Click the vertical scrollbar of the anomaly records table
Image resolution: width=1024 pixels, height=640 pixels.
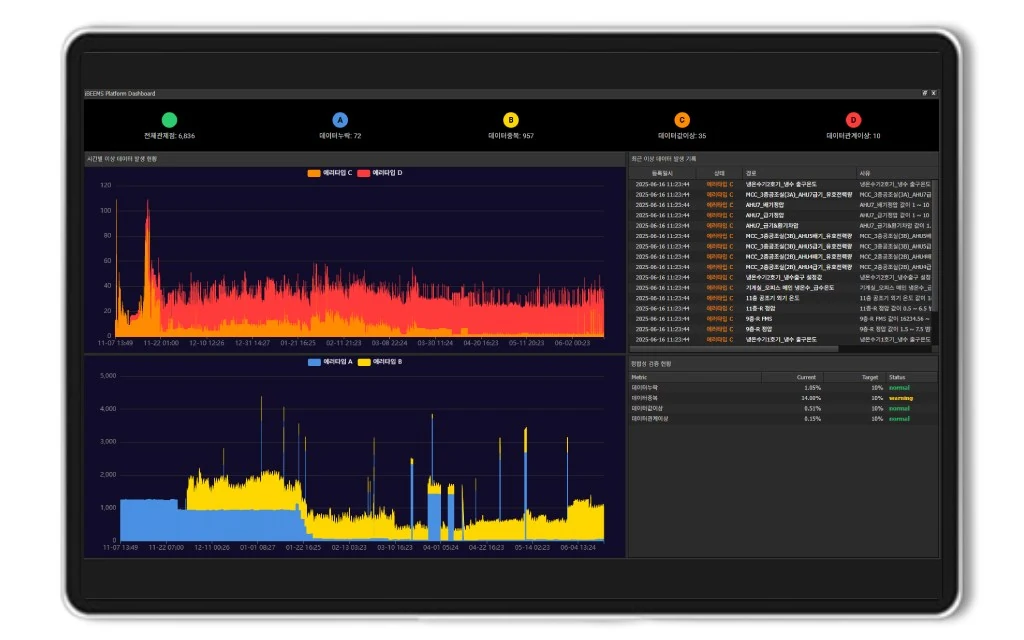(935, 246)
